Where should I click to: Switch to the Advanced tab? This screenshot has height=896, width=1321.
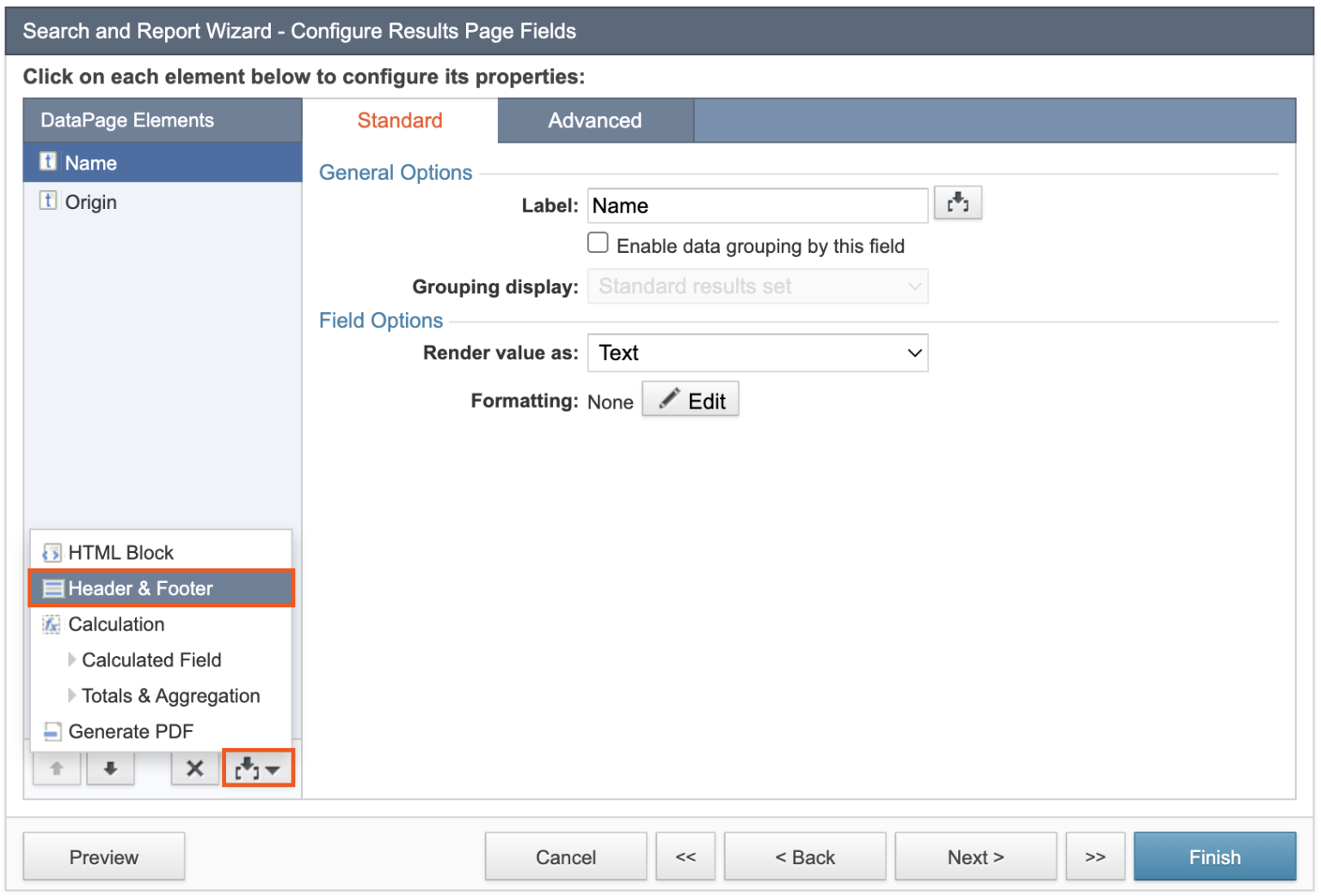594,120
